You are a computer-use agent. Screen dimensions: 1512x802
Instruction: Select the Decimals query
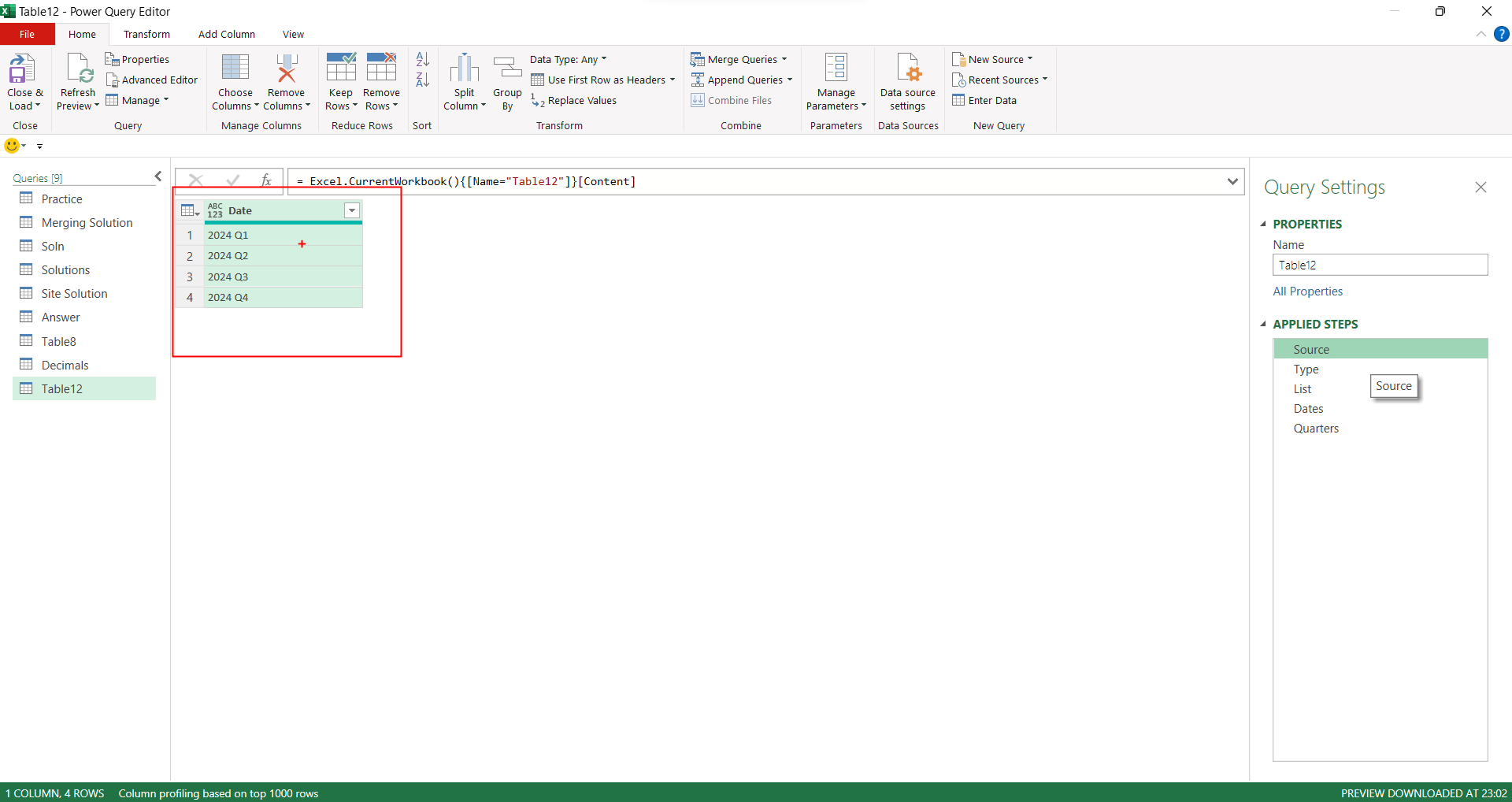pyautogui.click(x=84, y=365)
